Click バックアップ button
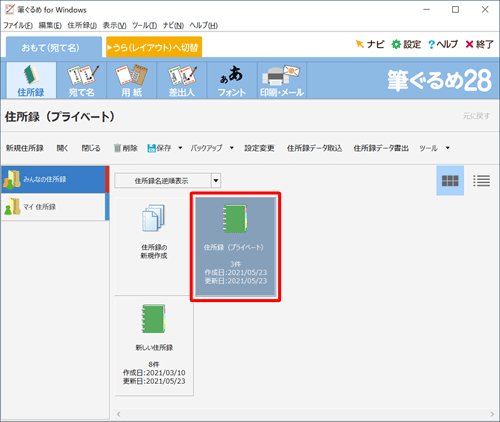The height and width of the screenshot is (422, 500). point(206,148)
